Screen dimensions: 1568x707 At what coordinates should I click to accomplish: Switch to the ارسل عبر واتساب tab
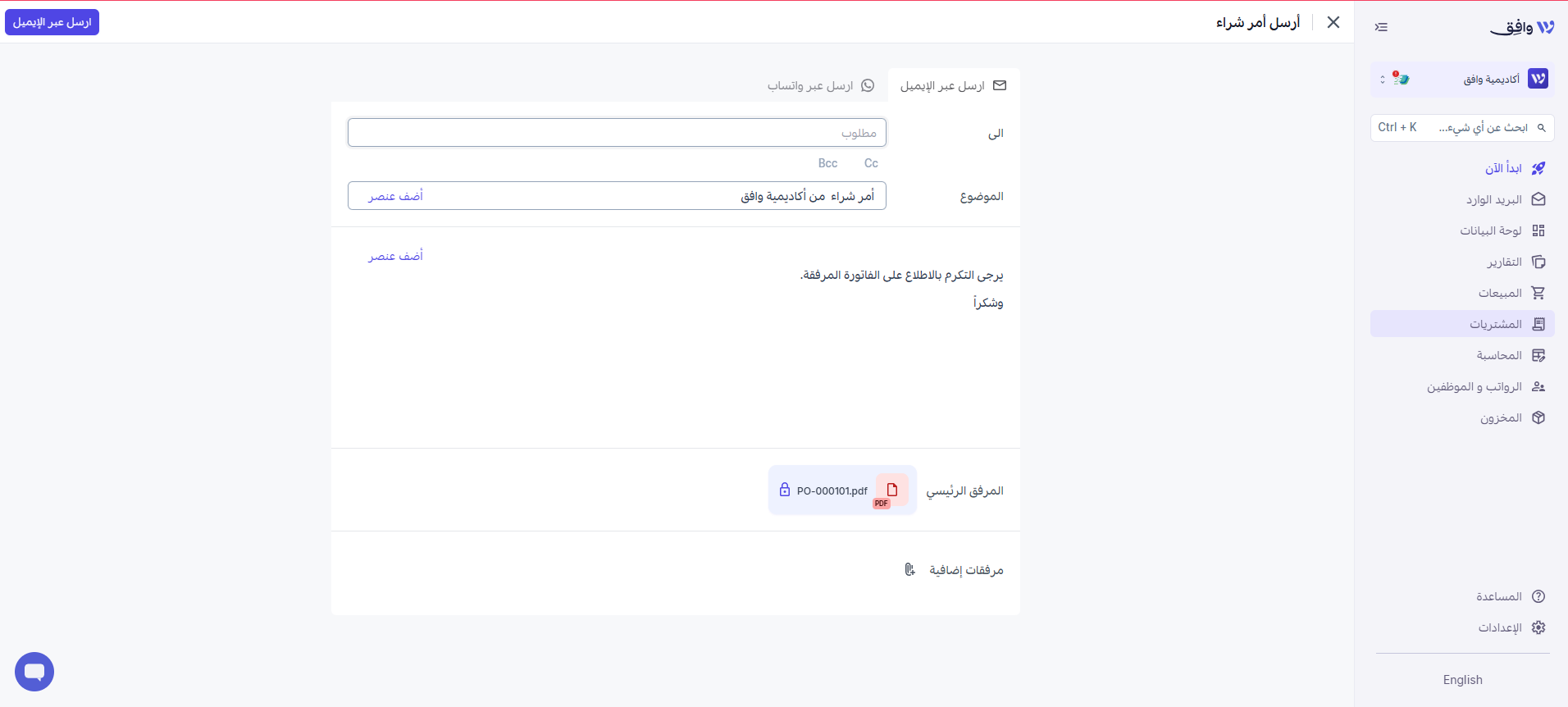(820, 85)
